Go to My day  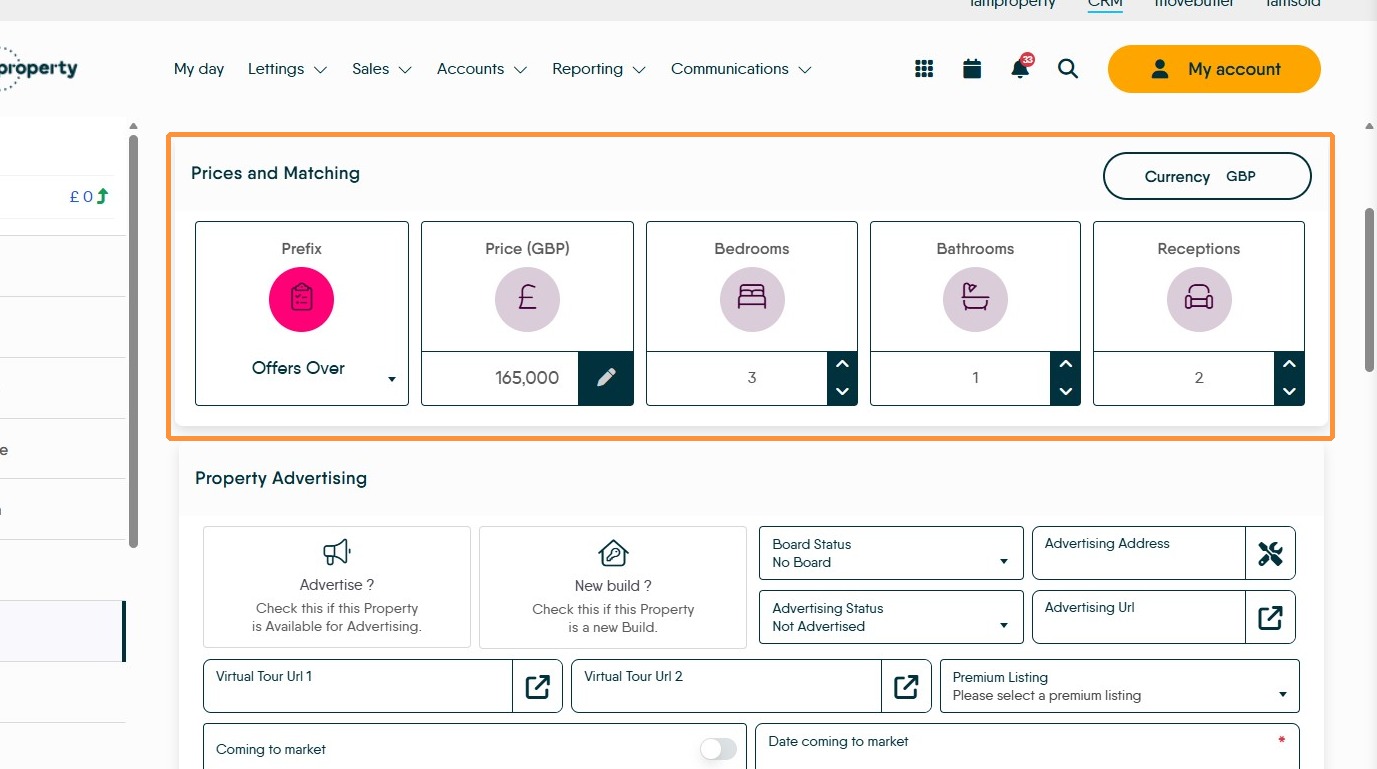click(x=199, y=69)
